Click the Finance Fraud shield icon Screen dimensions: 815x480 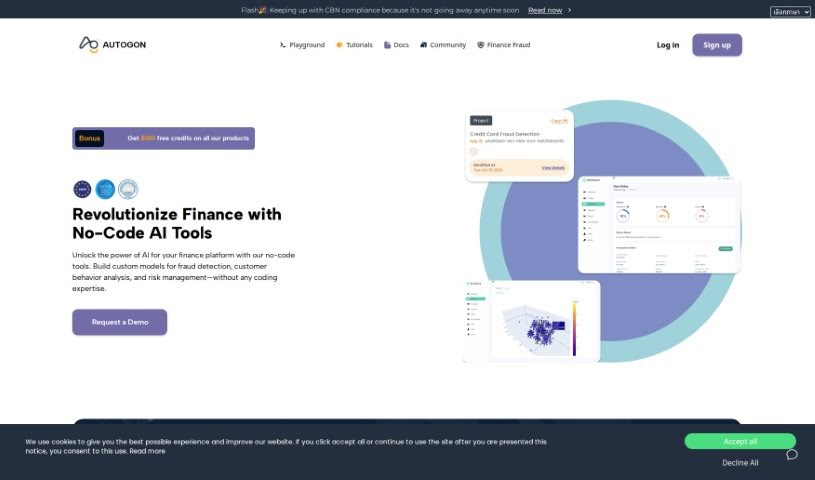(x=481, y=45)
